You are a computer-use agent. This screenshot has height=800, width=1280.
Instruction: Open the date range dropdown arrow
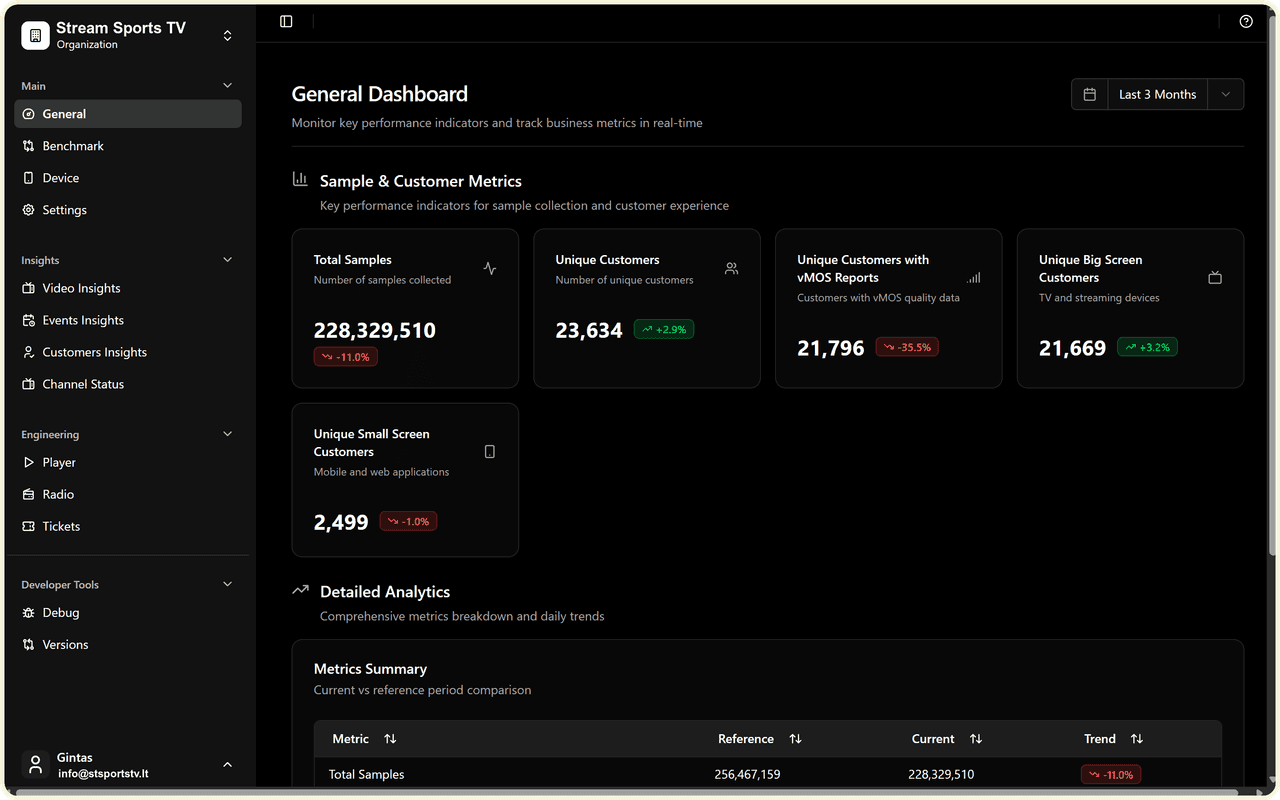(1226, 94)
